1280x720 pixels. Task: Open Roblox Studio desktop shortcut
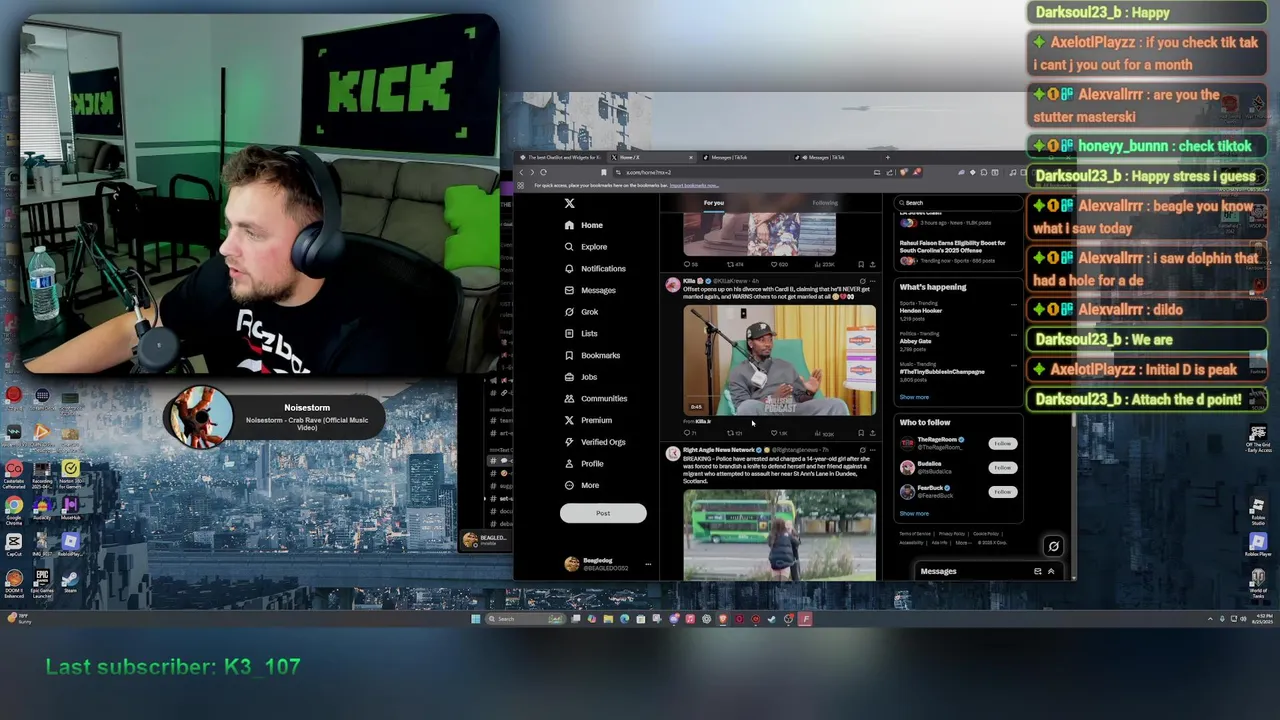(1257, 510)
